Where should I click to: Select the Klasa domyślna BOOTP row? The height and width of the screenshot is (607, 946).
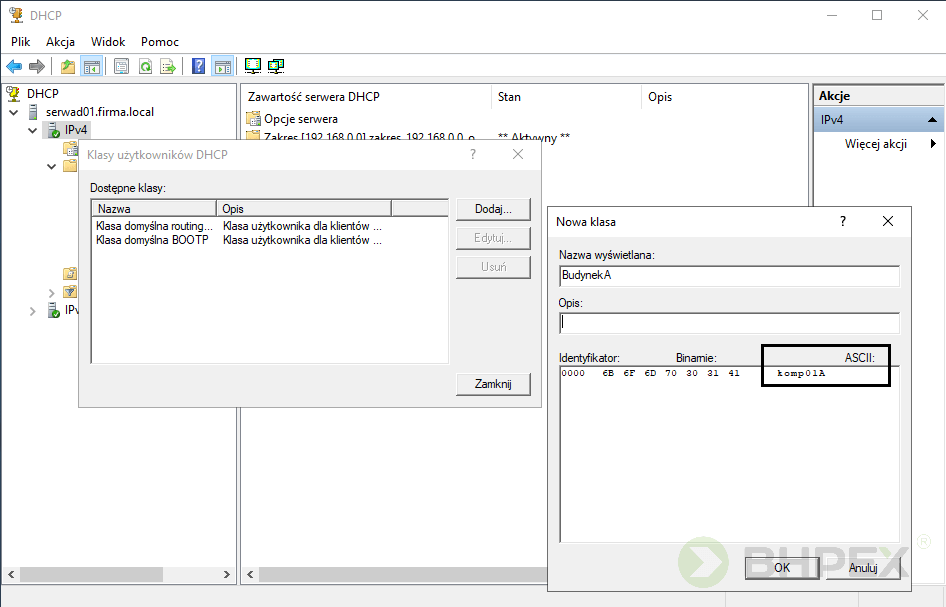coord(152,240)
